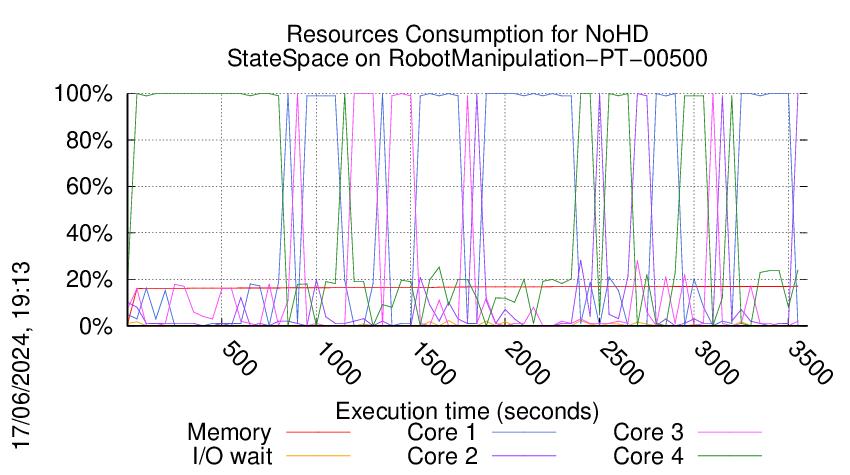Click the 2500 x-axis tick label

tap(621, 363)
